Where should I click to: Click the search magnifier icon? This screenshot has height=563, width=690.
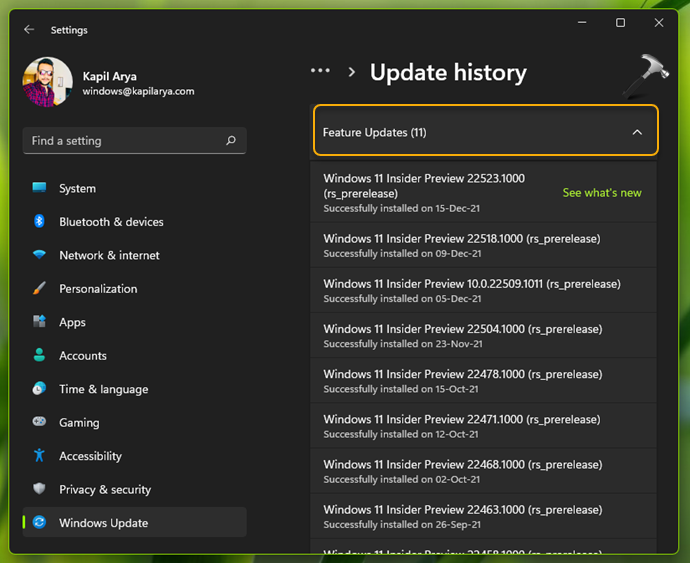point(231,141)
